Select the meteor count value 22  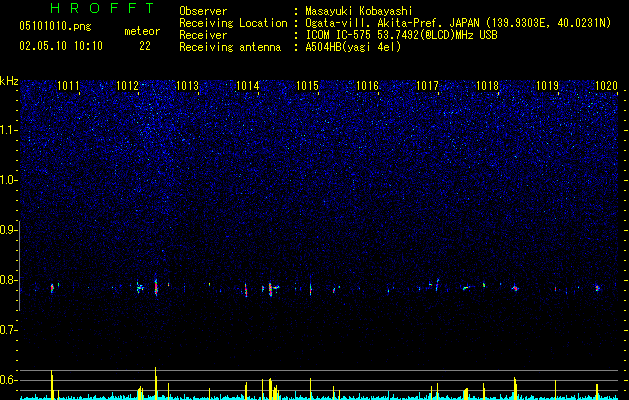pyautogui.click(x=145, y=46)
